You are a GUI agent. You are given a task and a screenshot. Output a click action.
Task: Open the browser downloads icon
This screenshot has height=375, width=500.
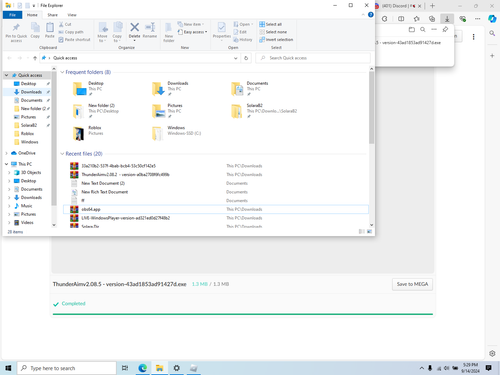point(447,19)
